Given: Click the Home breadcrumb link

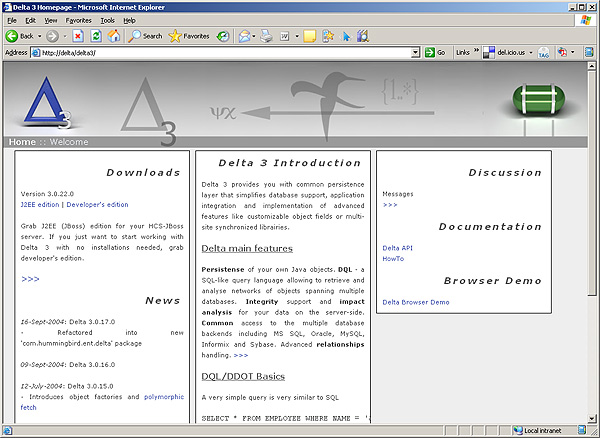Looking at the screenshot, I should [x=22, y=142].
